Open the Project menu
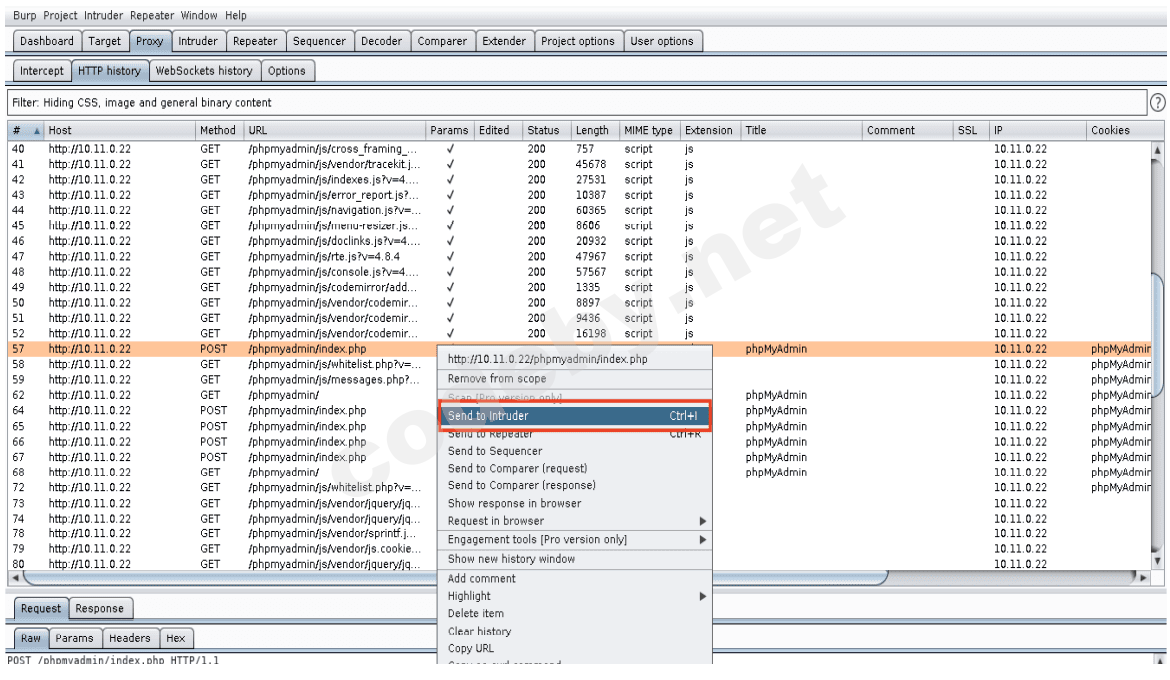 [60, 15]
